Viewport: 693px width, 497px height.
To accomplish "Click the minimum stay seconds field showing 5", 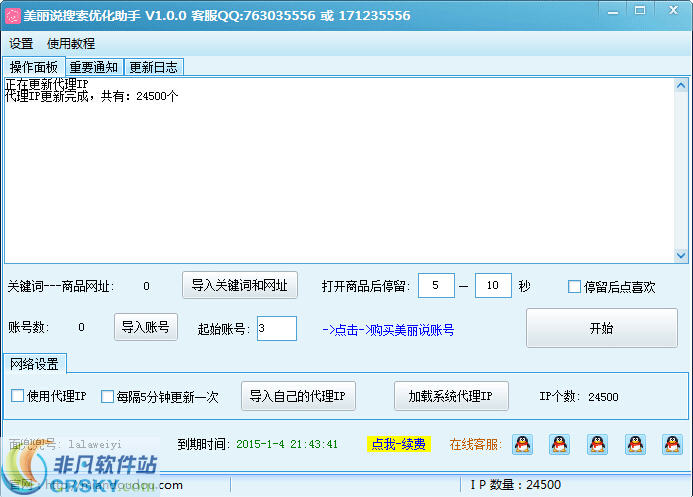I will (436, 285).
